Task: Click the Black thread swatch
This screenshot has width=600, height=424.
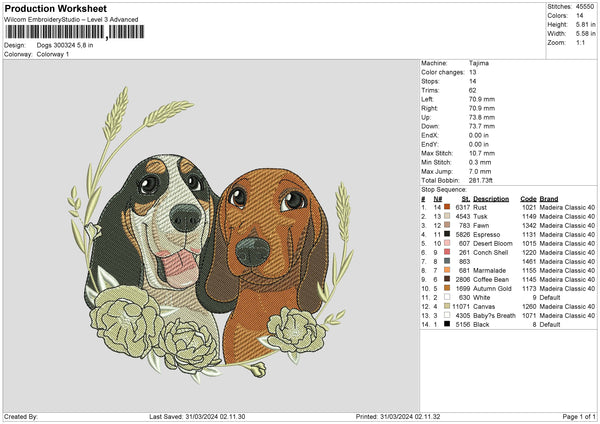Action: (447, 324)
